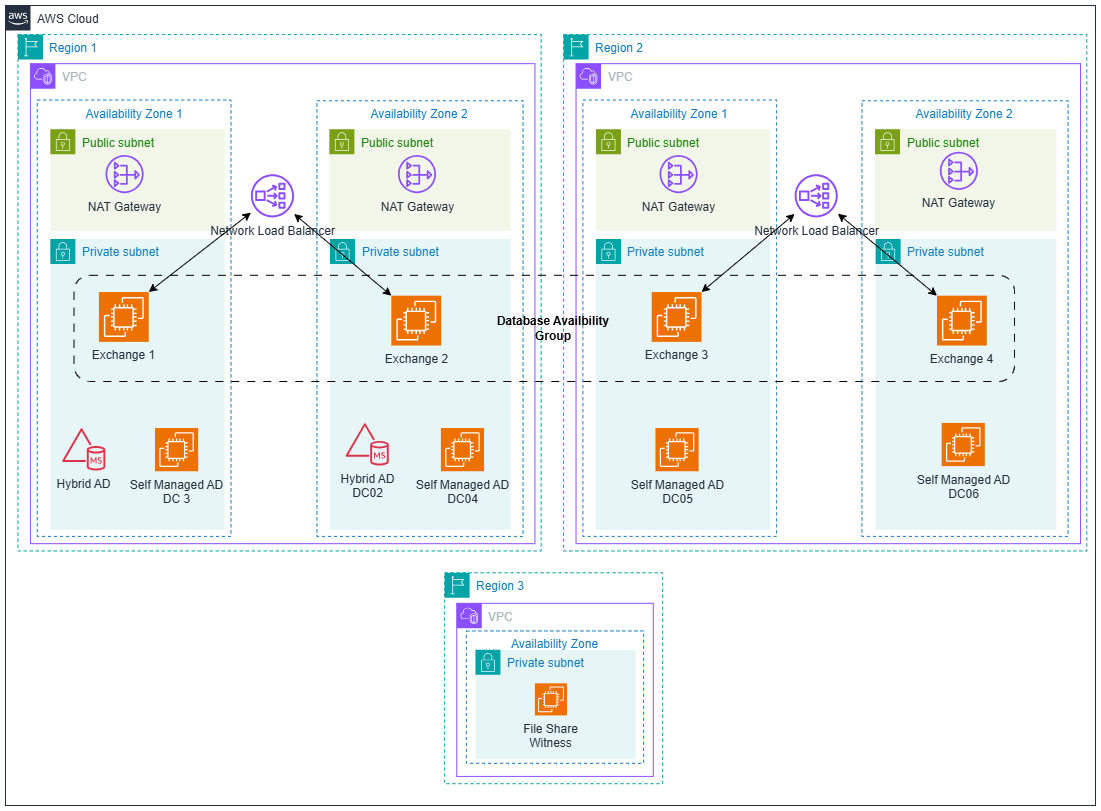Select the Exchange 1 instance icon
The image size is (1101, 811).
tap(123, 315)
